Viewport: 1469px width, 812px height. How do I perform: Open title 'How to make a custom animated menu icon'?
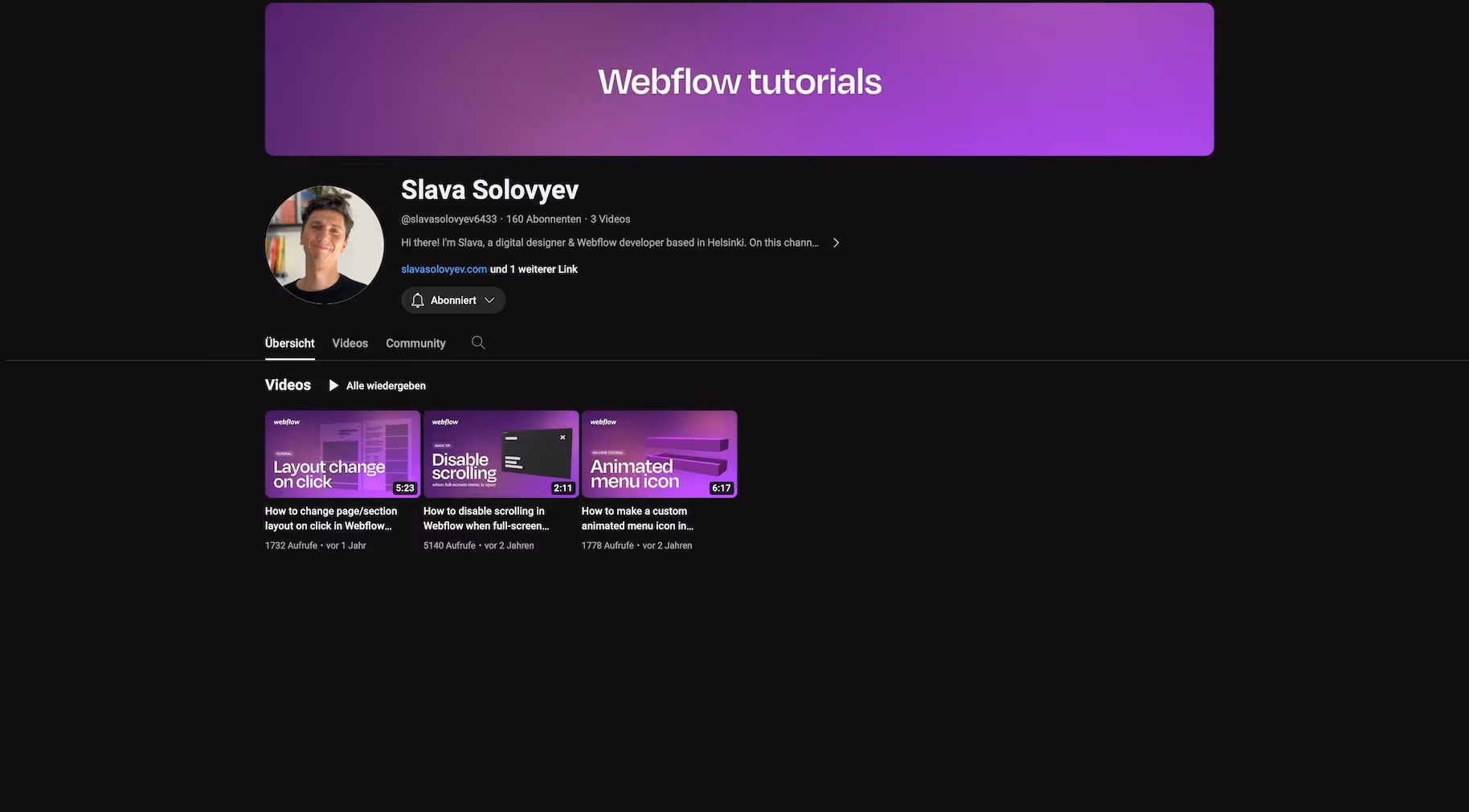tap(637, 518)
